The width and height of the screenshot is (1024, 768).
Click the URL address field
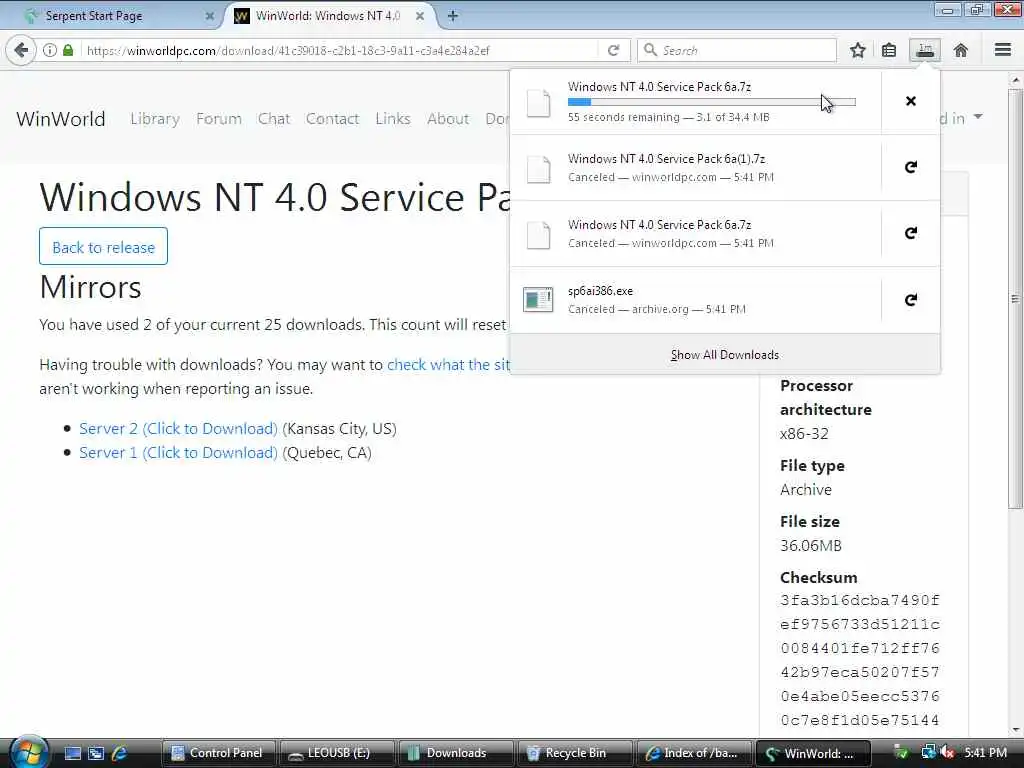340,50
